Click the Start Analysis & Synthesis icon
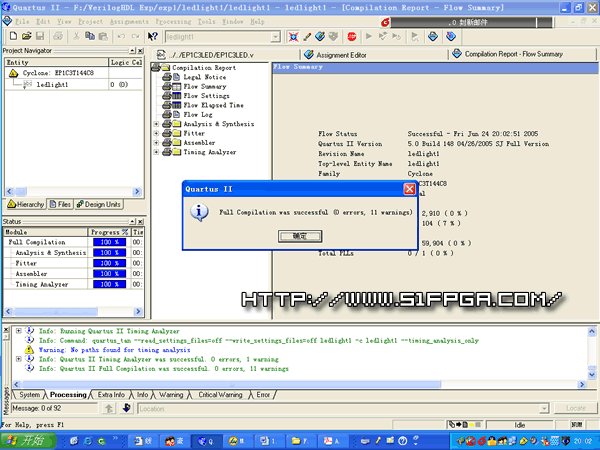This screenshot has width=600, height=450. (x=382, y=36)
